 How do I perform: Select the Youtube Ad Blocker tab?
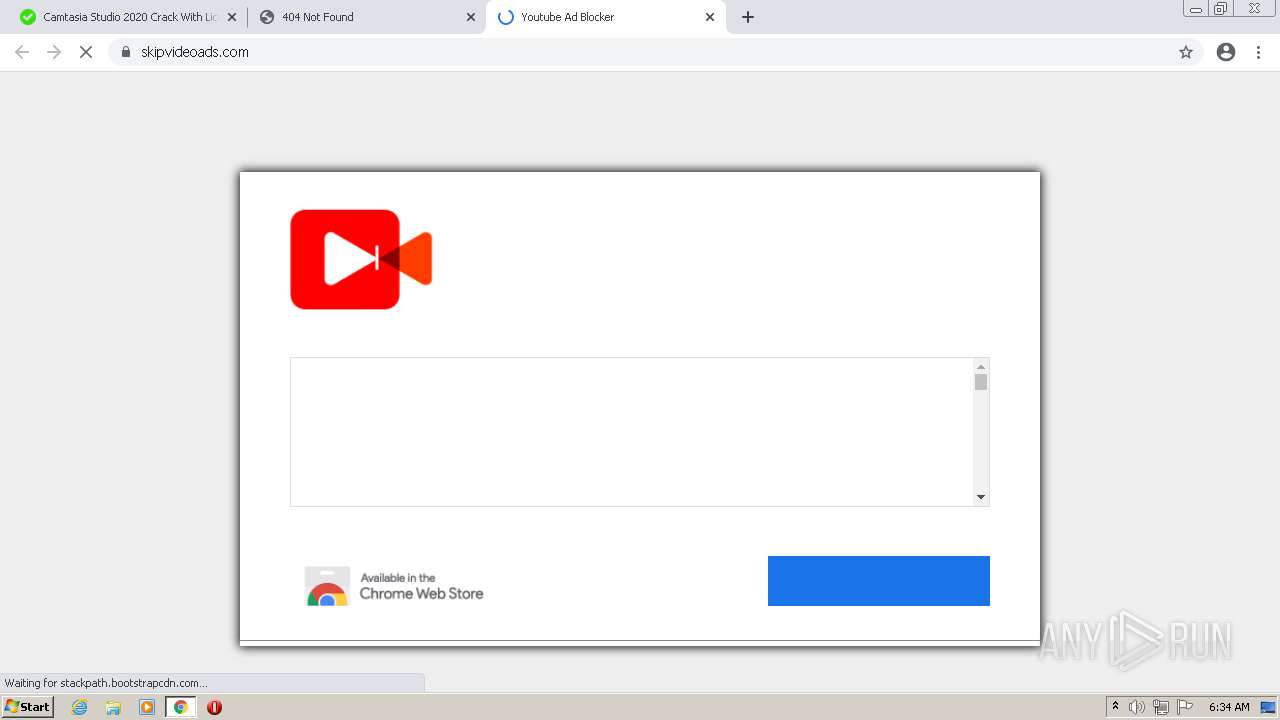[605, 17]
